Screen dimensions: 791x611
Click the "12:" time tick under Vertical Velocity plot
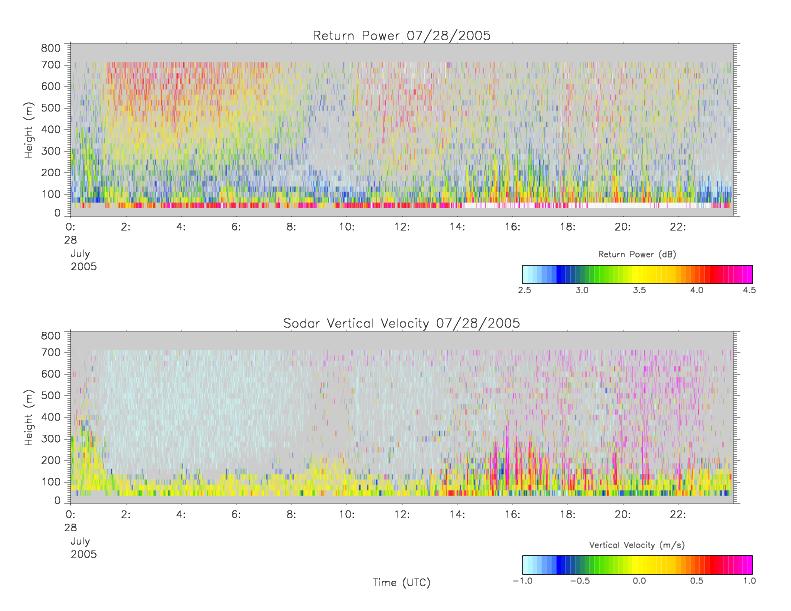pos(402,515)
